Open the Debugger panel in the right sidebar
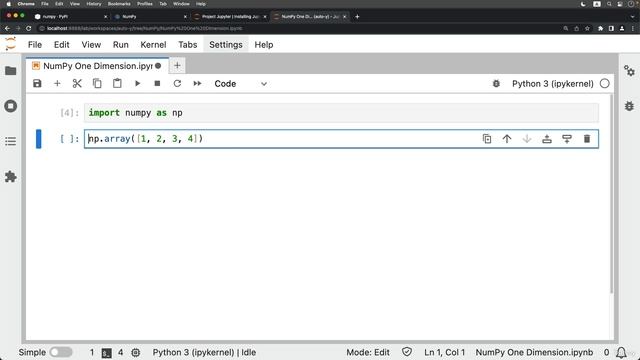This screenshot has width=640, height=360. coord(629,106)
